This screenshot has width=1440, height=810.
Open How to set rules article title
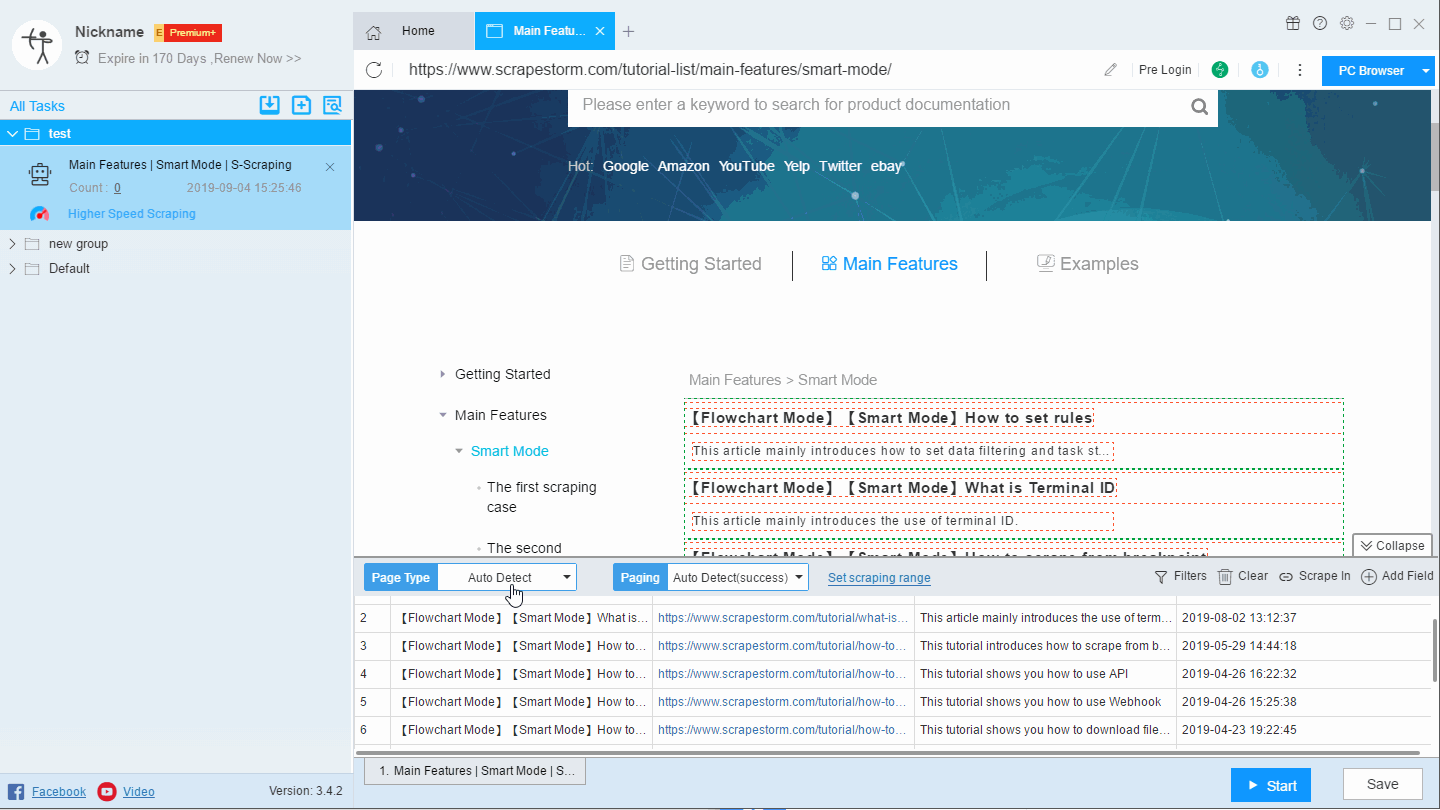[891, 418]
